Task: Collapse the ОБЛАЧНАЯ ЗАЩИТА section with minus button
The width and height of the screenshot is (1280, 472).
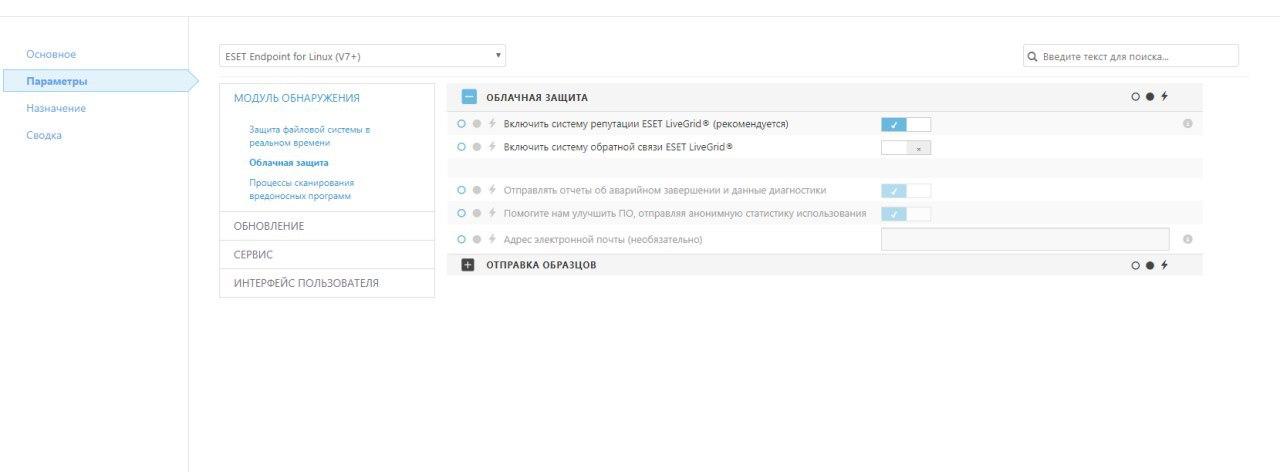Action: pyautogui.click(x=469, y=97)
